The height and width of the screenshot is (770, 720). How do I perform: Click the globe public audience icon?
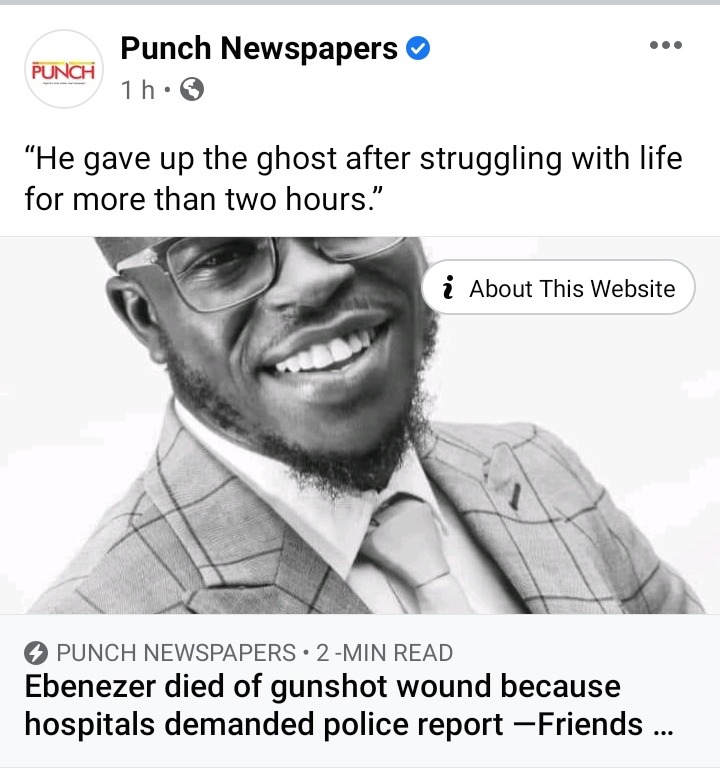coord(192,90)
